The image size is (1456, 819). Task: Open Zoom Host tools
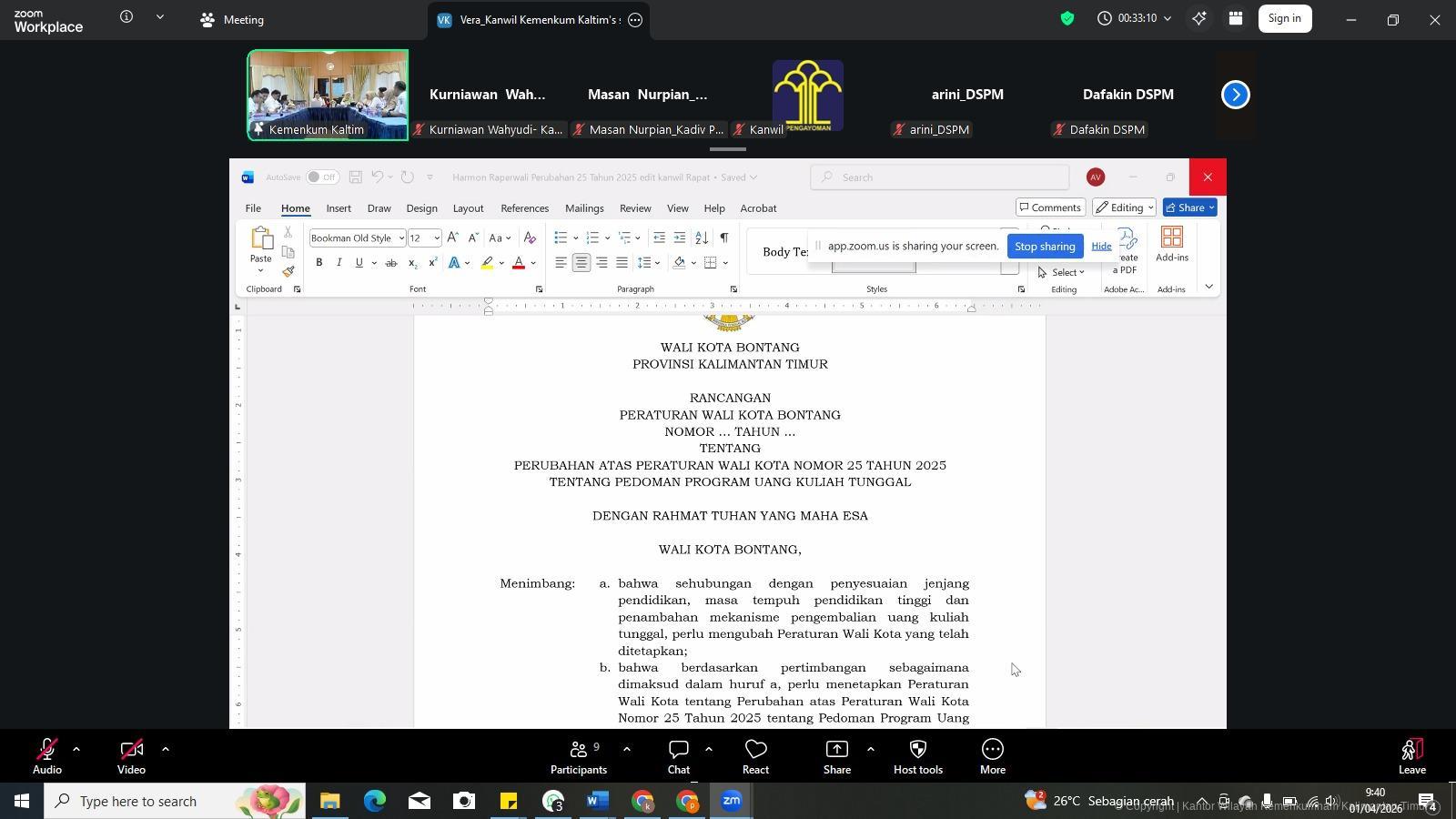coord(917,756)
